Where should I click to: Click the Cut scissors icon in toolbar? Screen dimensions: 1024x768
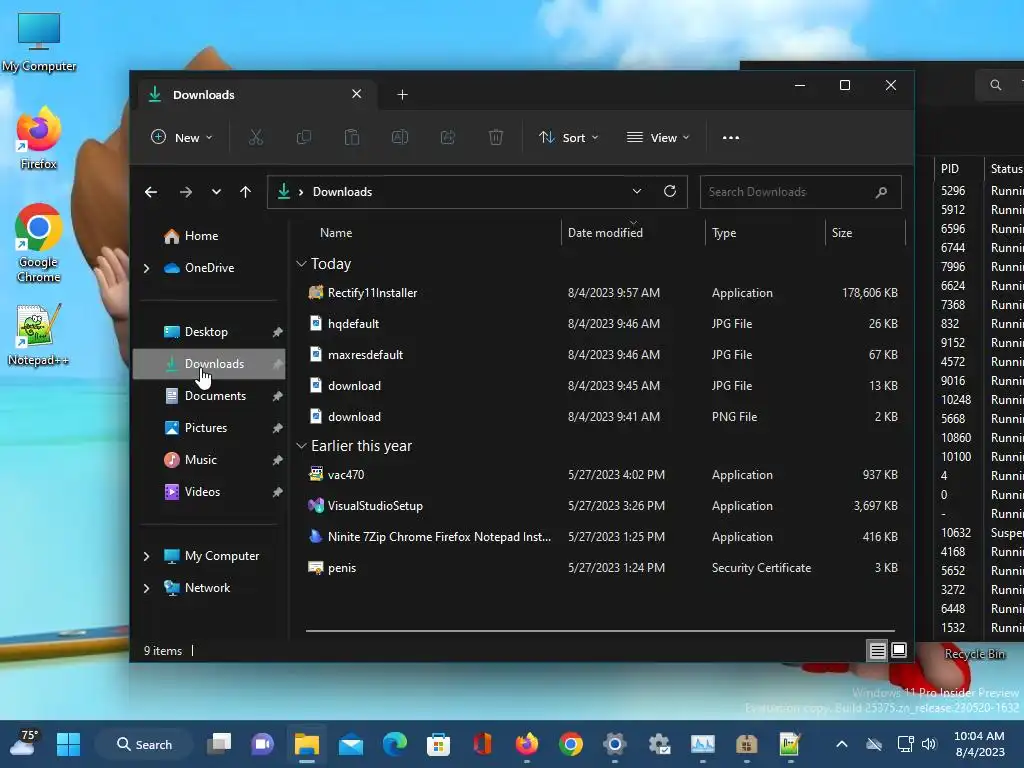coord(255,137)
